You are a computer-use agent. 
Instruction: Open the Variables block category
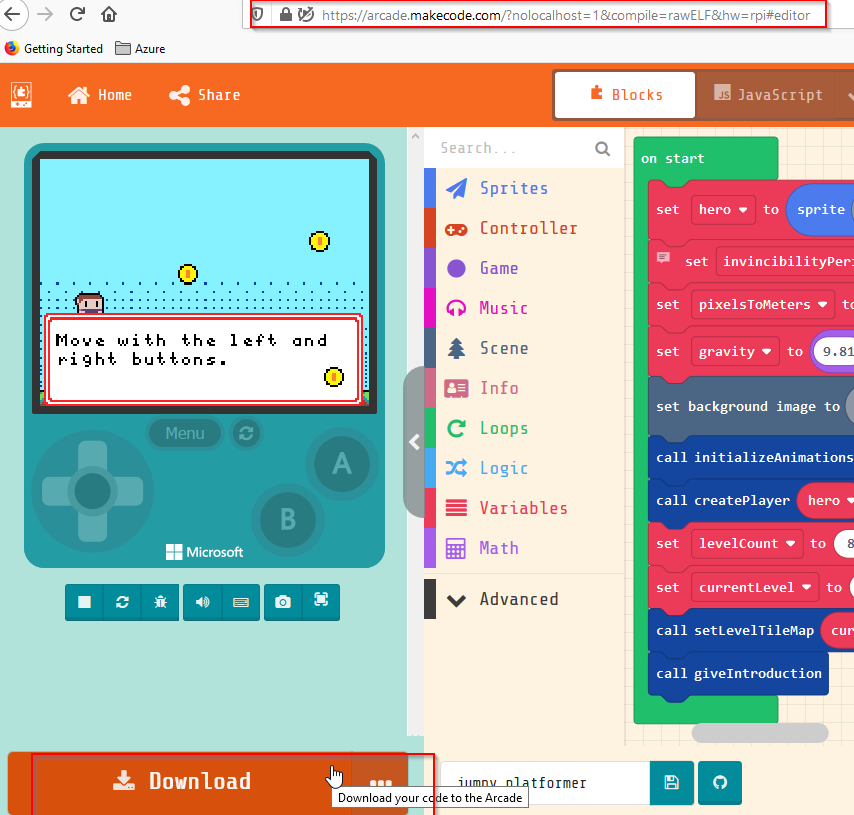(x=524, y=508)
